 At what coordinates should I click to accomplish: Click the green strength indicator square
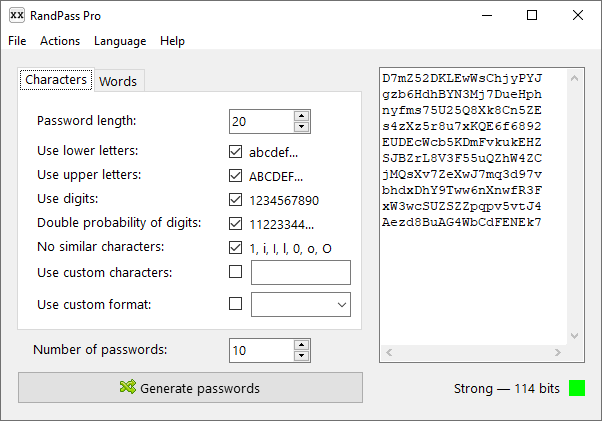(x=577, y=388)
